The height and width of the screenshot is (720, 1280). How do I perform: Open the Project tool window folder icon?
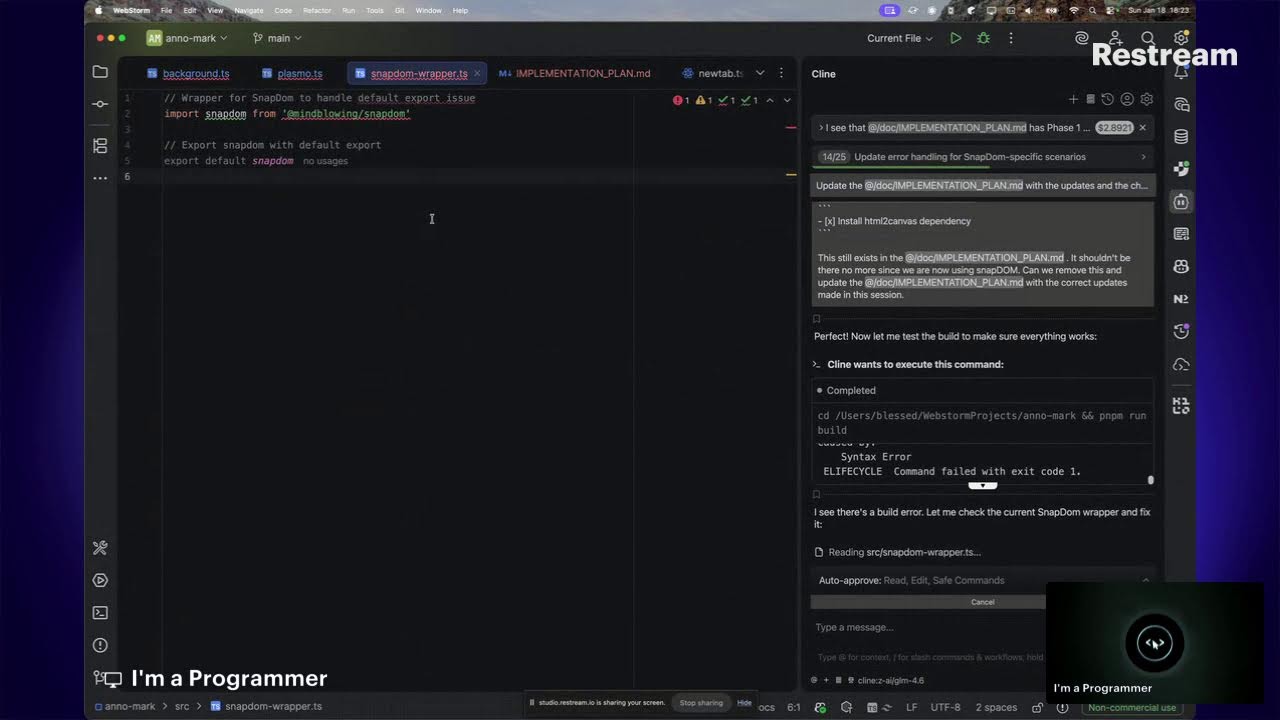click(x=100, y=72)
